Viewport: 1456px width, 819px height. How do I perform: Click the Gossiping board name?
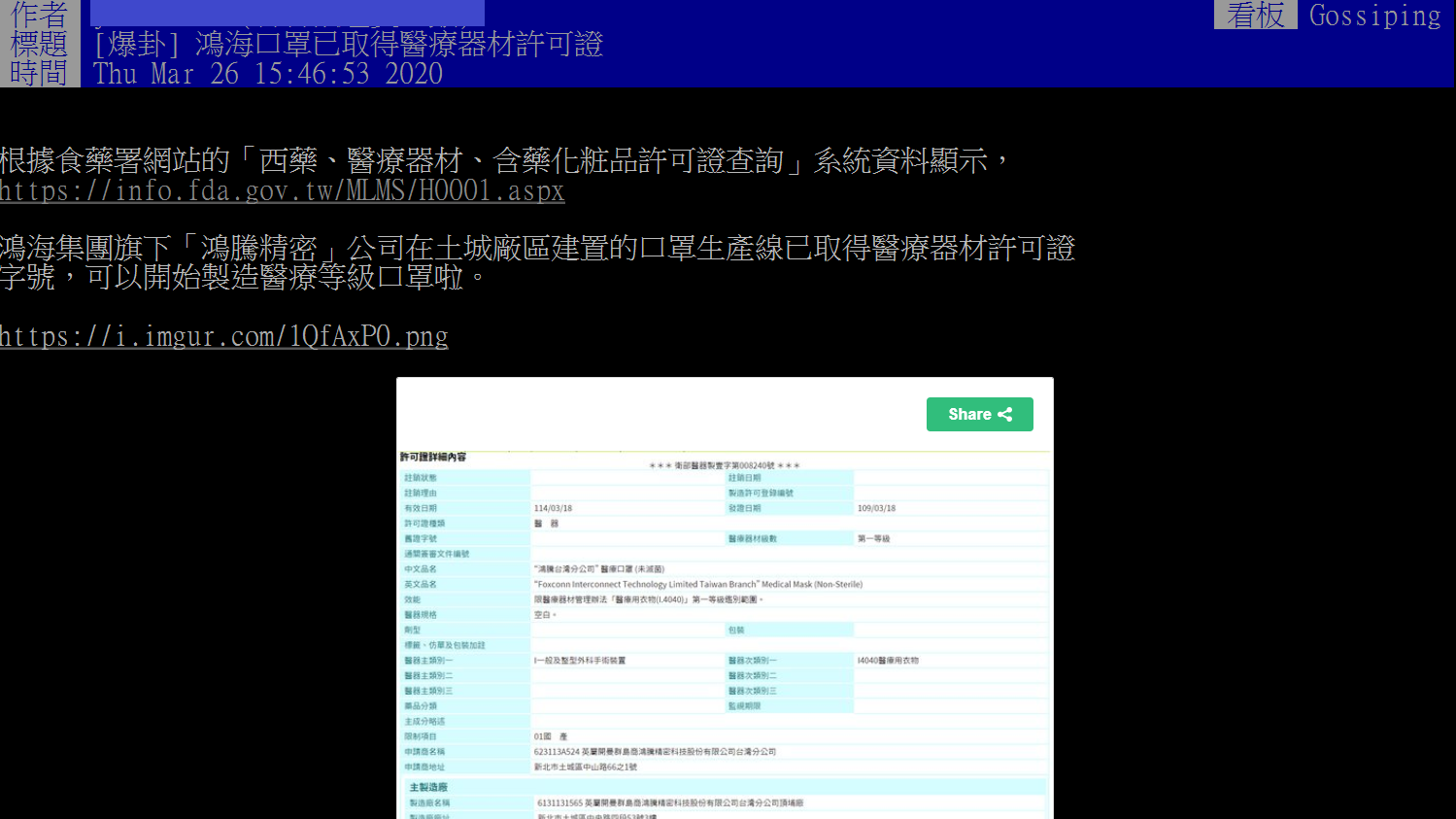point(1374,15)
